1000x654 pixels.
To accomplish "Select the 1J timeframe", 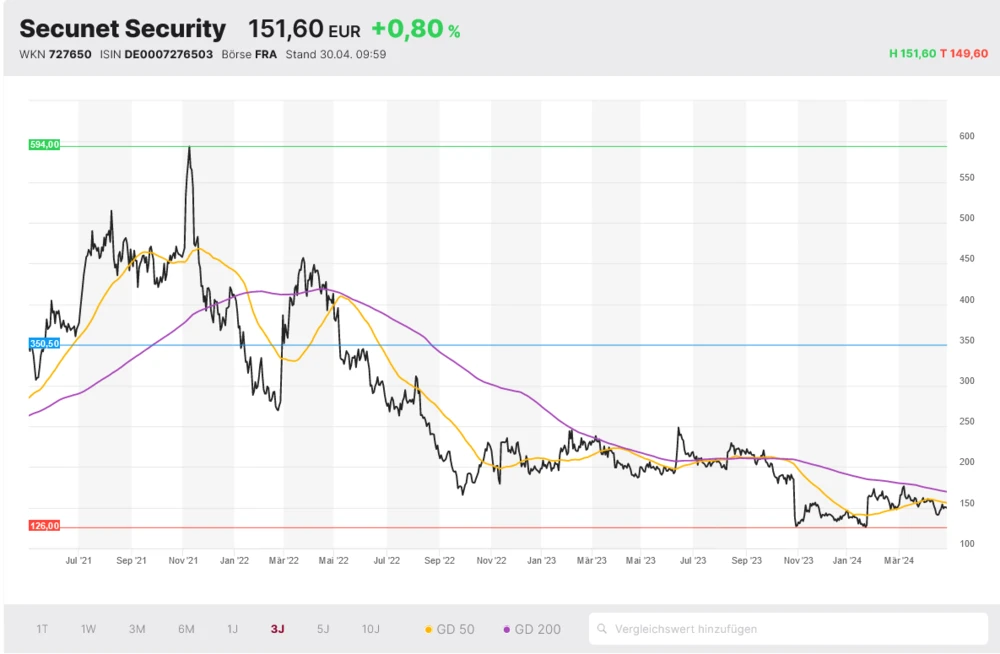I will point(232,629).
